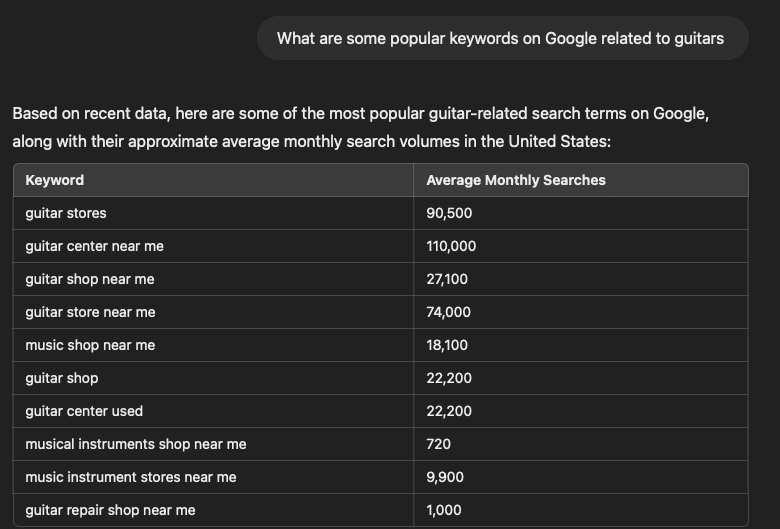Viewport: 780px width, 529px height.
Task: Click the 110,000 search volume value
Action: point(451,246)
